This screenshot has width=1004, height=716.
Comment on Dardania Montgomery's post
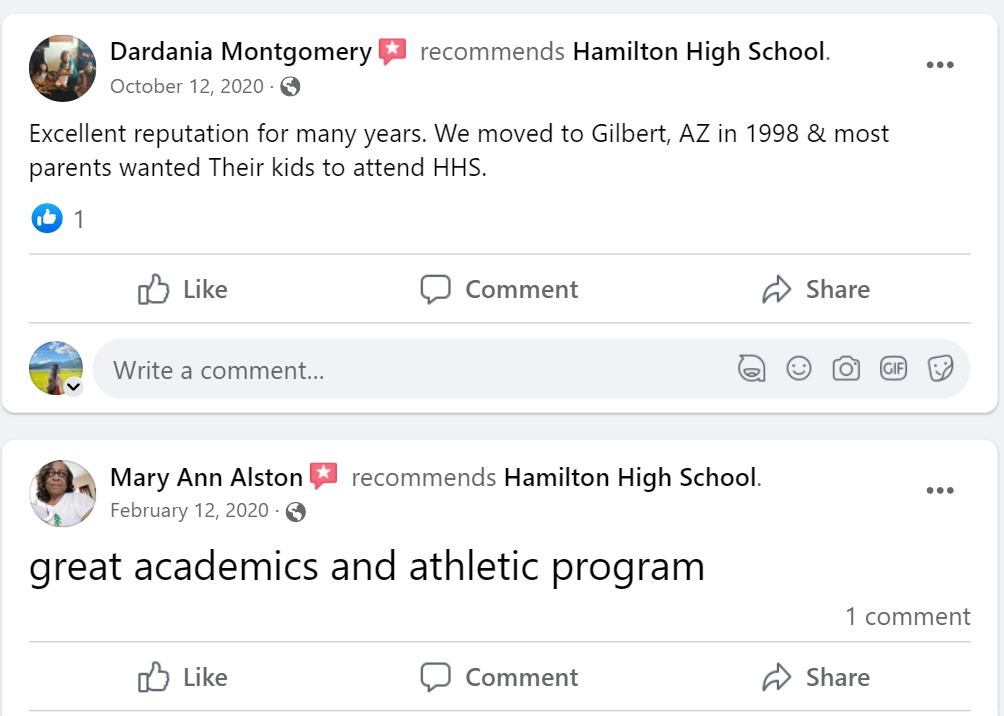(x=499, y=290)
